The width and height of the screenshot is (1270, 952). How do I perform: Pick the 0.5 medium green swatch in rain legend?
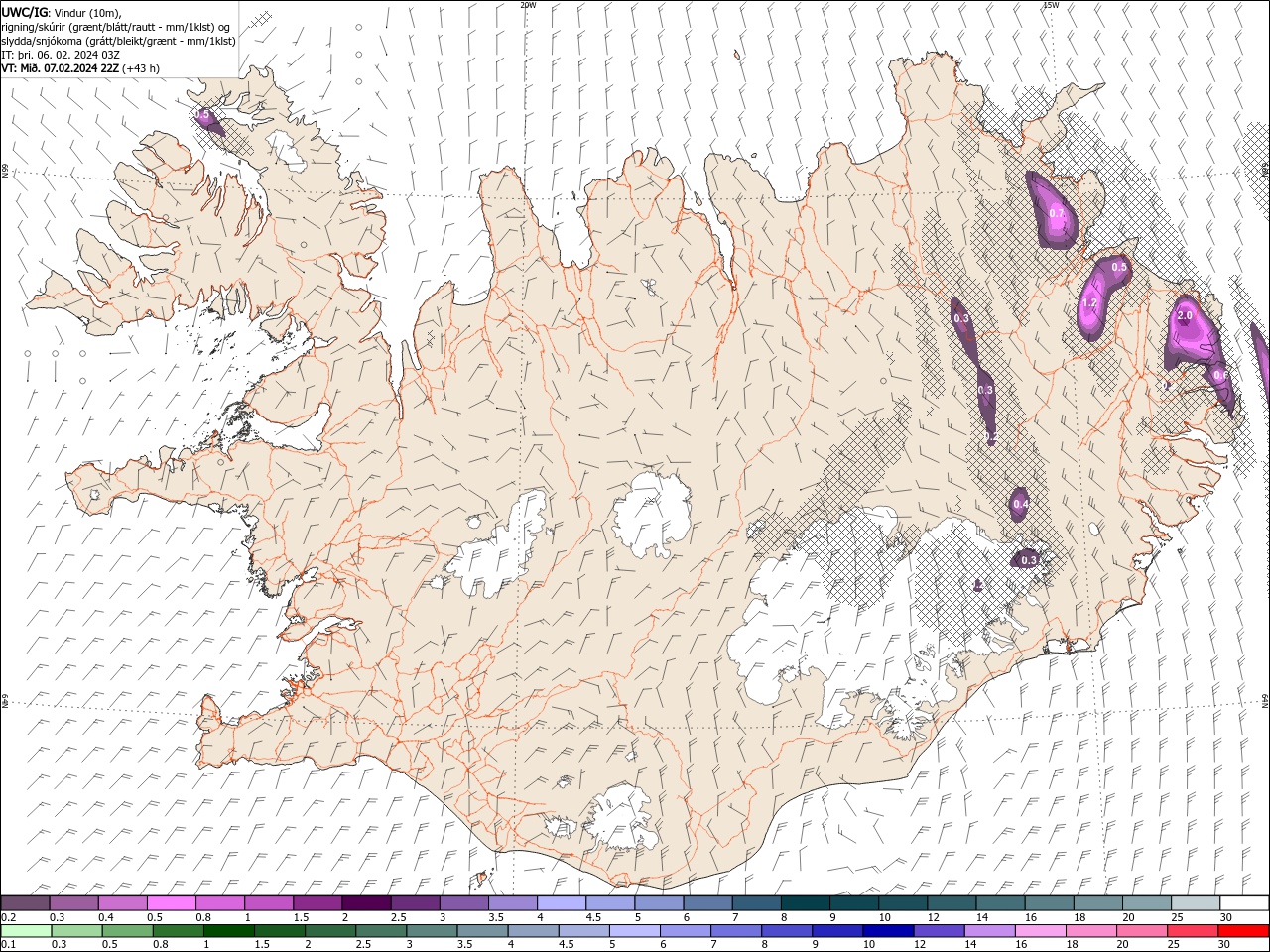127,931
